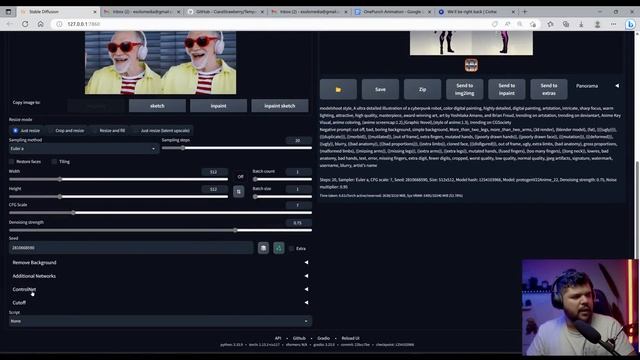Image resolution: width=640 pixels, height=360 pixels.
Task: Open the Gradio footer link
Action: tap(323, 338)
